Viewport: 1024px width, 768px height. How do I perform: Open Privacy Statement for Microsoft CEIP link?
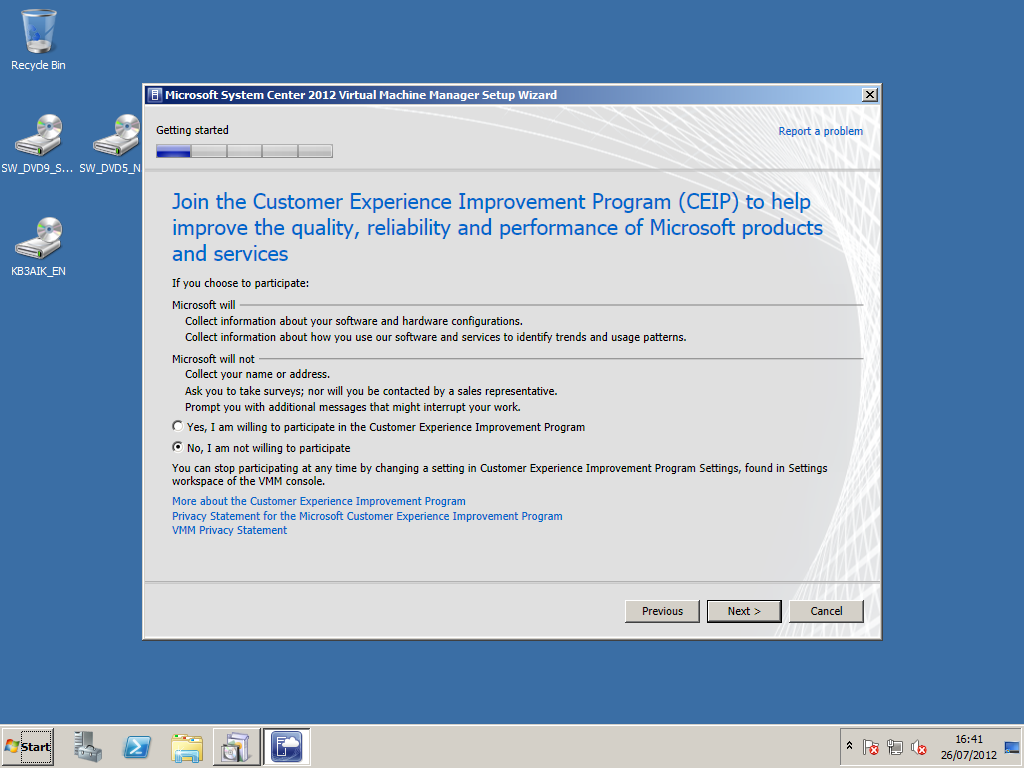[367, 516]
